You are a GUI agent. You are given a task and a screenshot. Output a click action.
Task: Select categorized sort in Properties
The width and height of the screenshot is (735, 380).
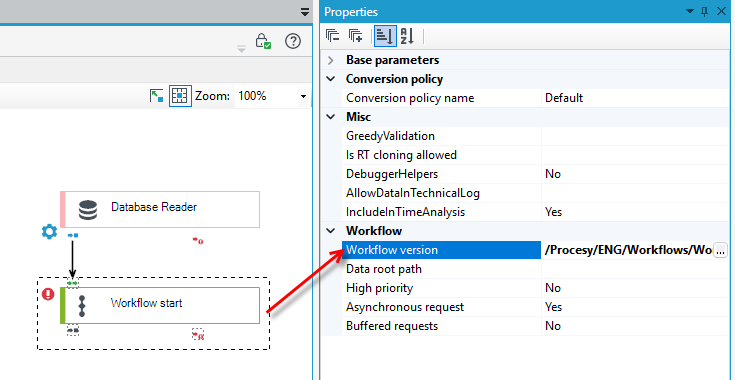pyautogui.click(x=385, y=36)
